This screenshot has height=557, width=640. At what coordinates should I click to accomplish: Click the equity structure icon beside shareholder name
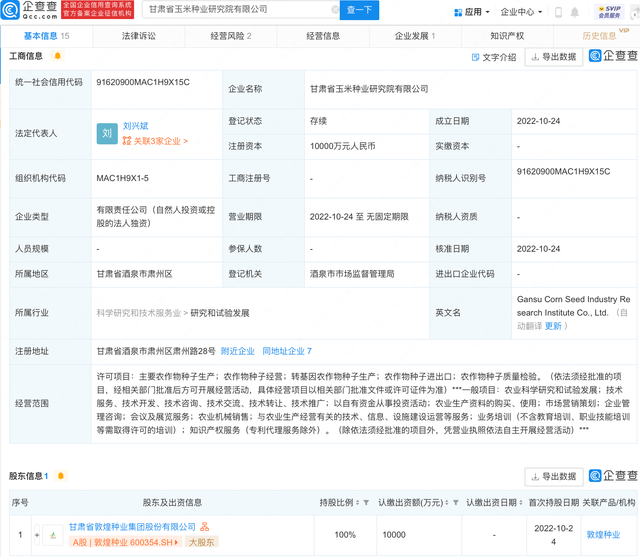click(205, 526)
